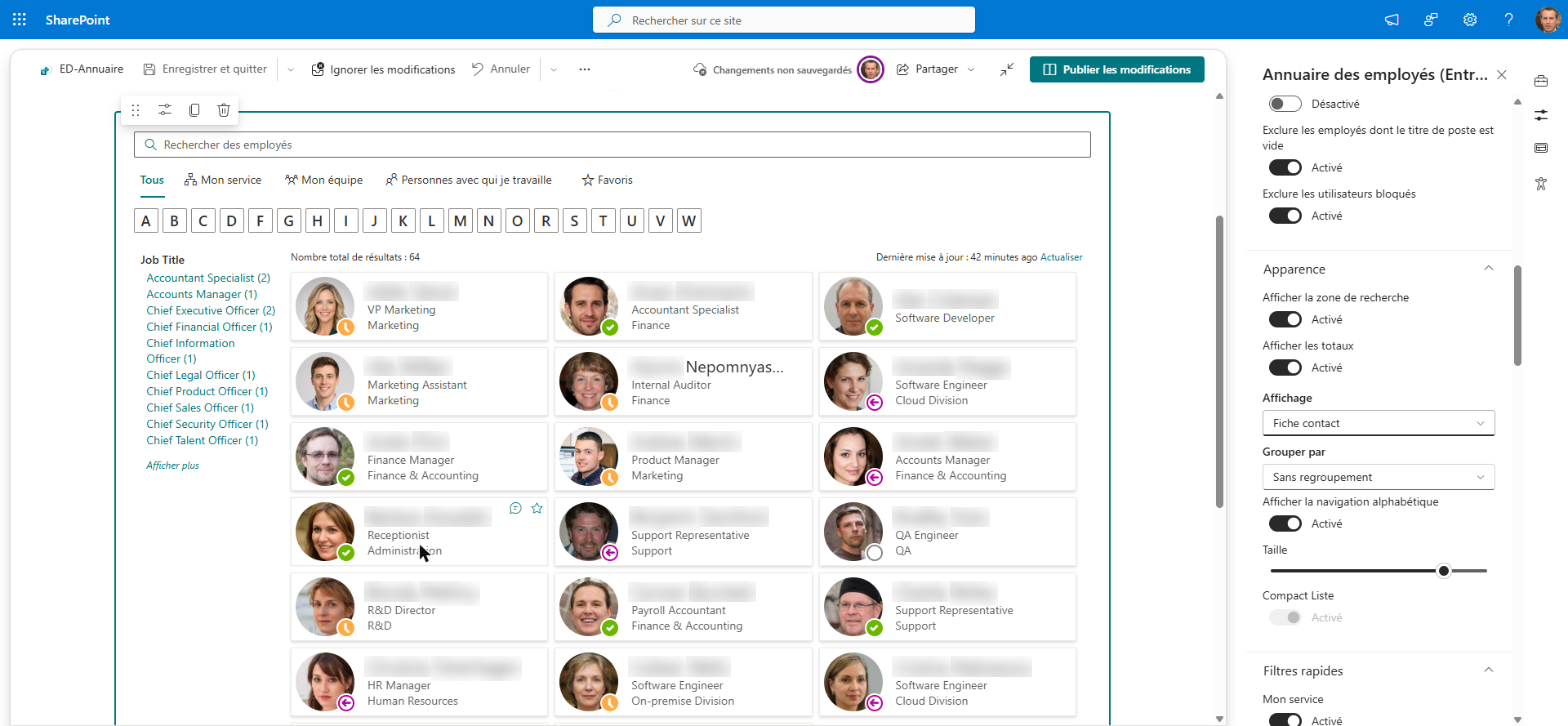Switch to Mon équipe tab

point(324,180)
